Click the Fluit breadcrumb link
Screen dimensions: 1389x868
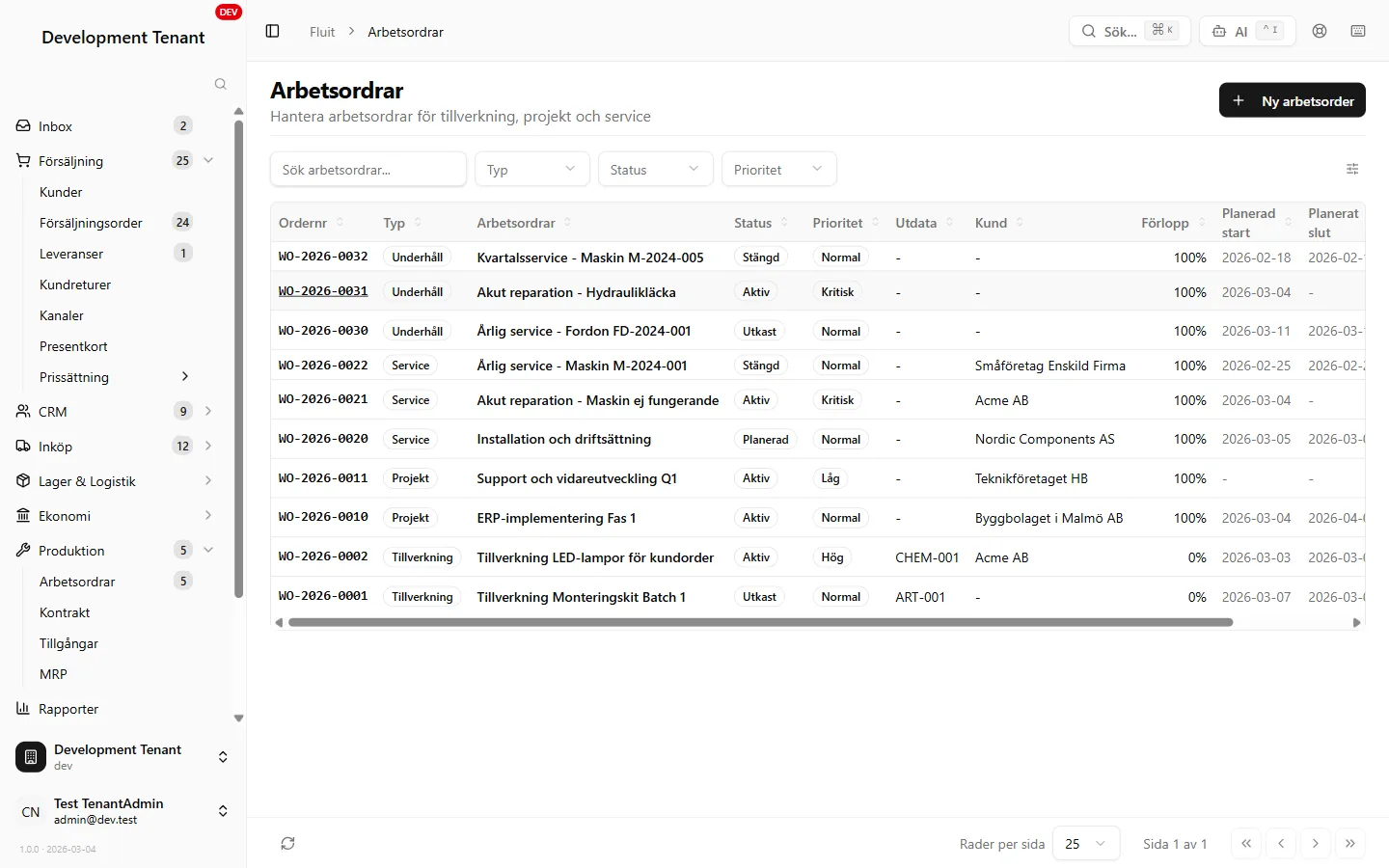(x=322, y=32)
